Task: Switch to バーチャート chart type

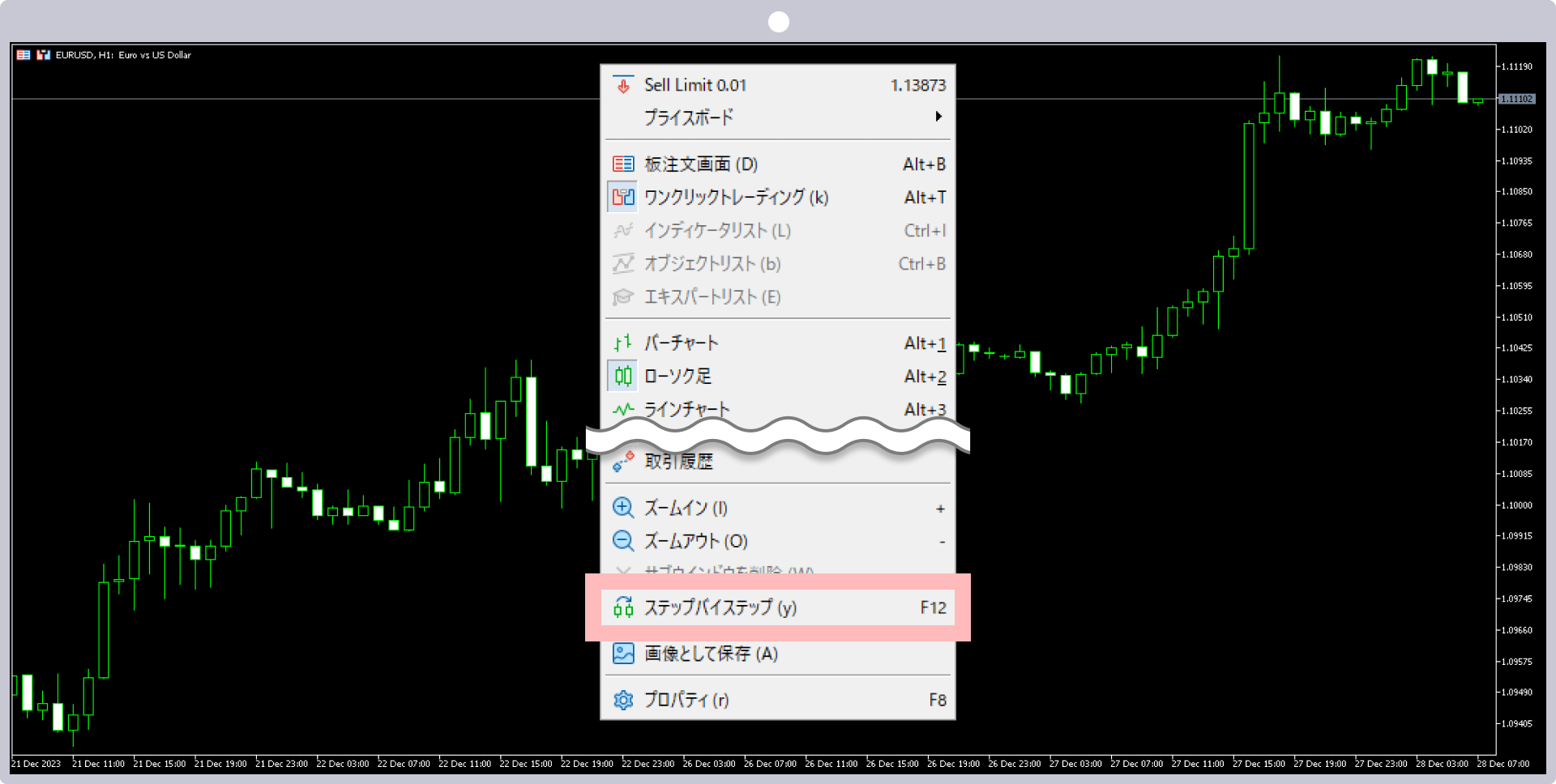Action: tap(778, 343)
